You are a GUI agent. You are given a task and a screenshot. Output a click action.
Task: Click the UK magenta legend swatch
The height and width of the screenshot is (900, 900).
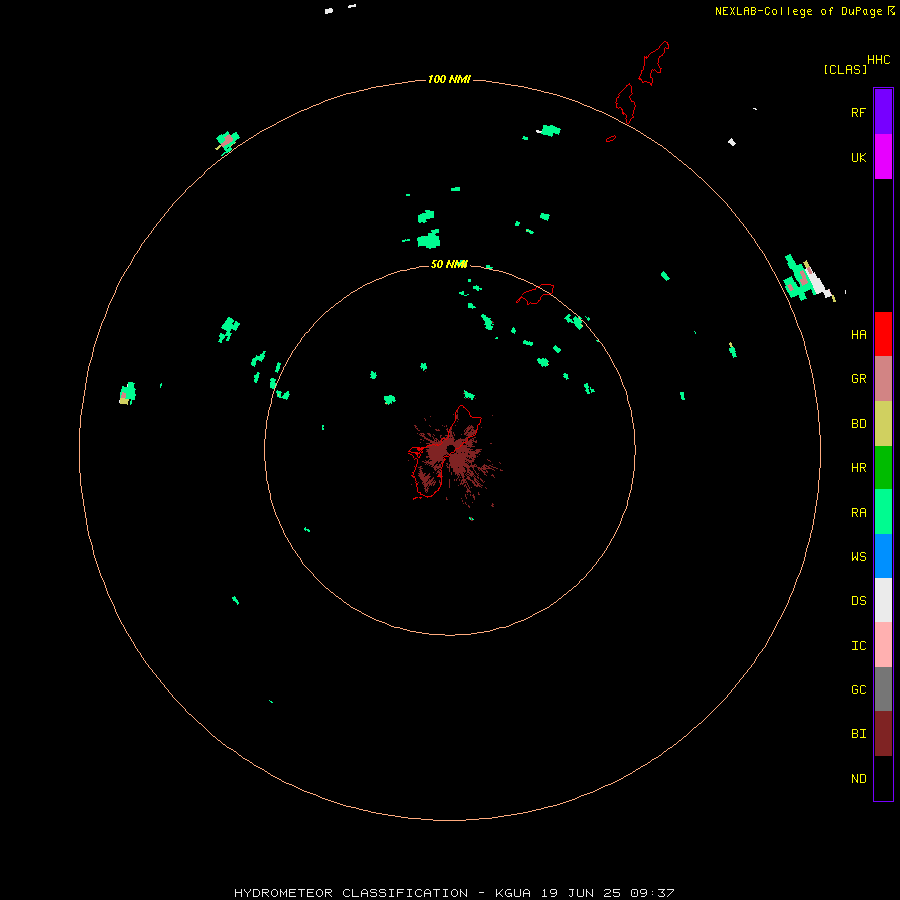coord(883,157)
